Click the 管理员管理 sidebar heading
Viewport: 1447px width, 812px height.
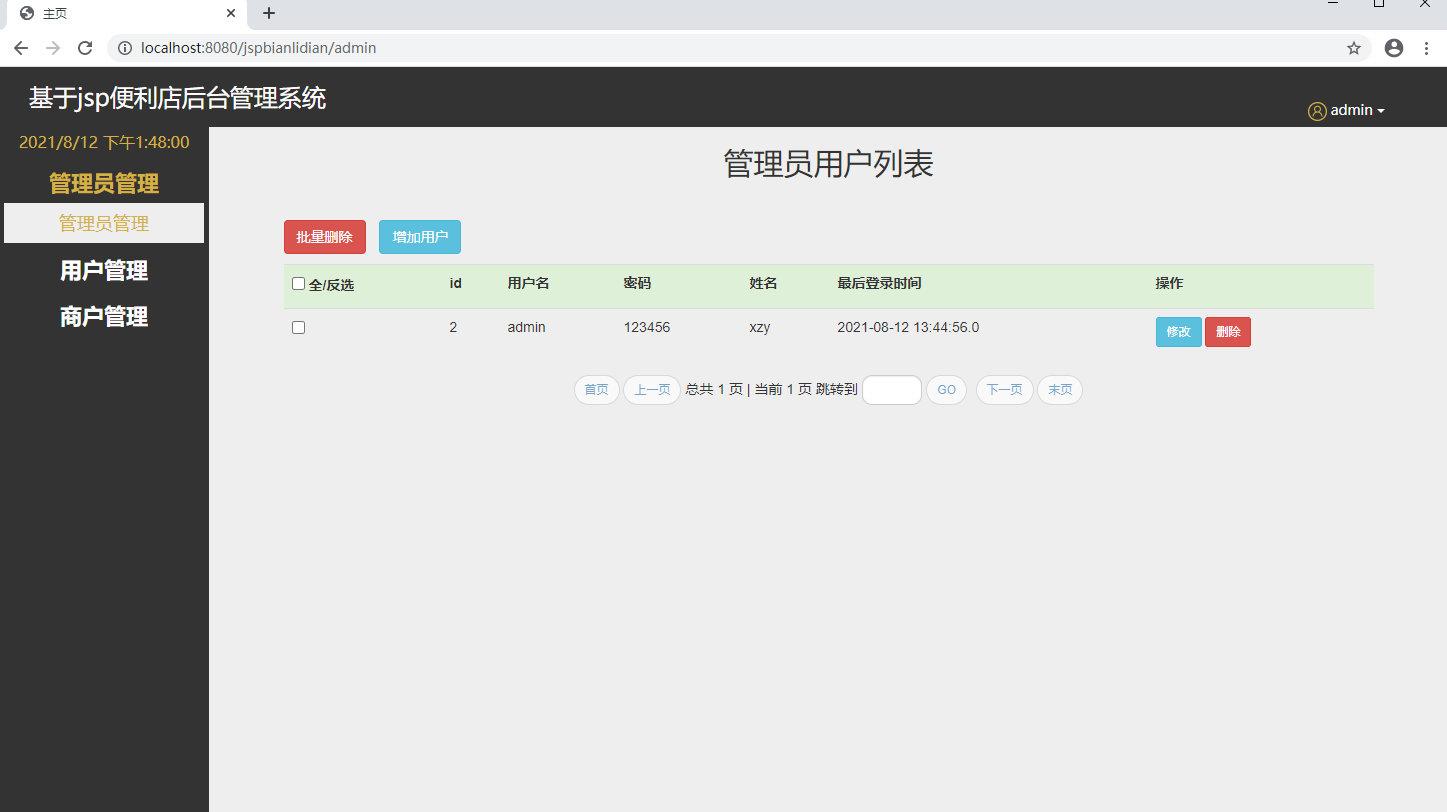[104, 184]
